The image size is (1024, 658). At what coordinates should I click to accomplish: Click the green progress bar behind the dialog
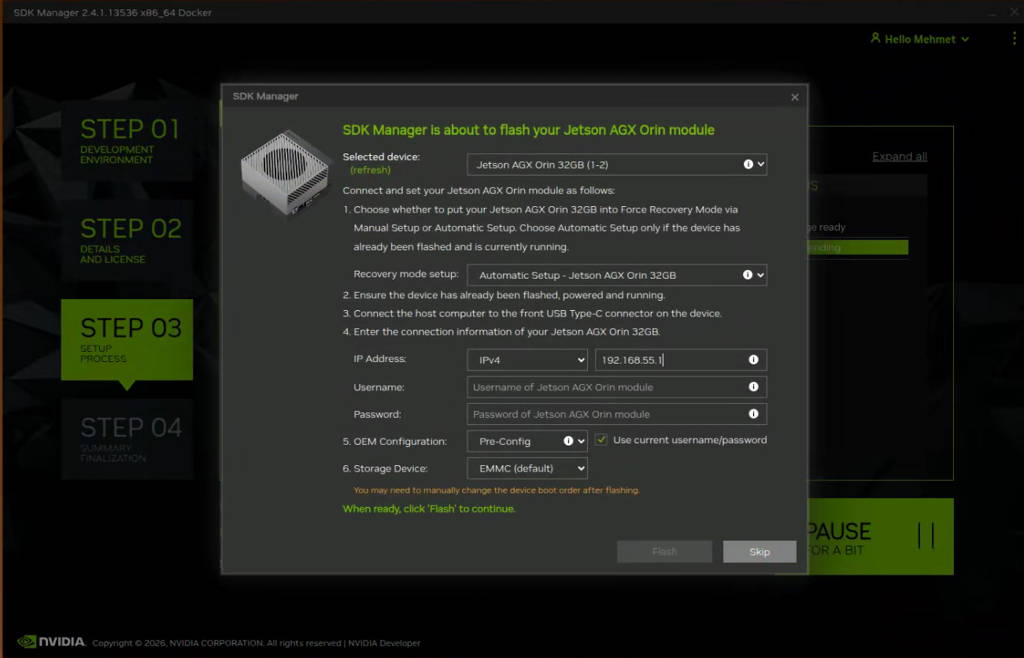[857, 247]
